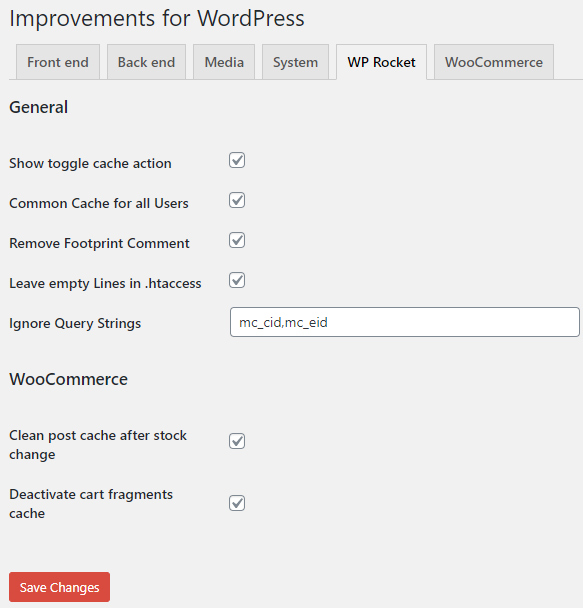583x608 pixels.
Task: Uncheck Clean post cache after stock change
Action: click(x=237, y=441)
